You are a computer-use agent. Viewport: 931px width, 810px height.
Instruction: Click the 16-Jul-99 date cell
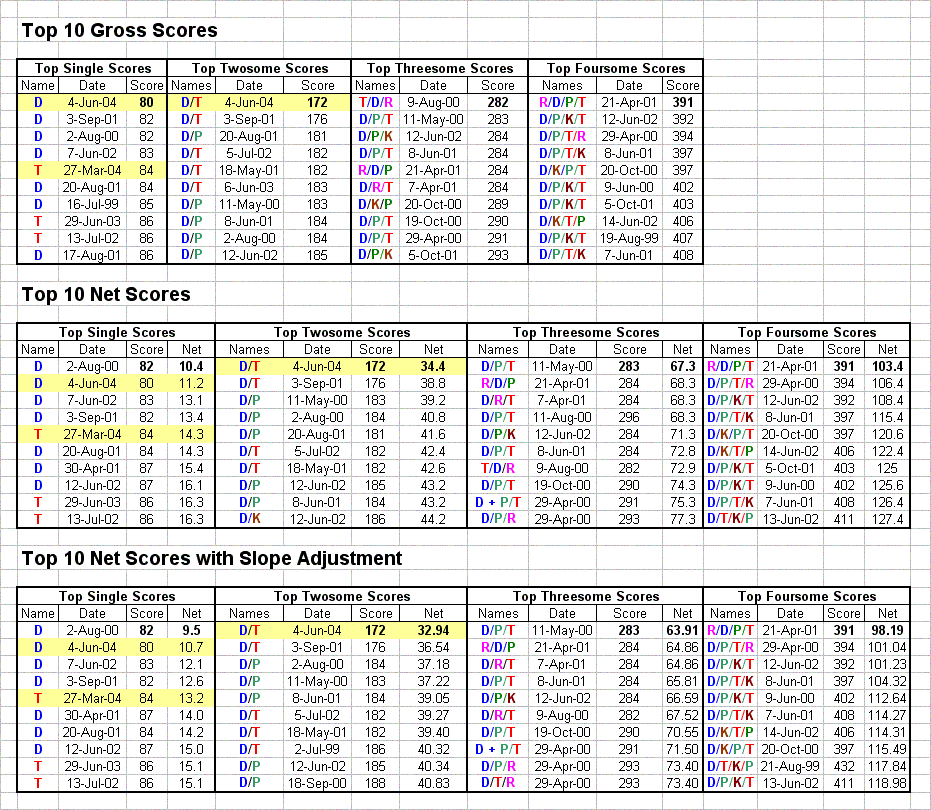[x=92, y=204]
